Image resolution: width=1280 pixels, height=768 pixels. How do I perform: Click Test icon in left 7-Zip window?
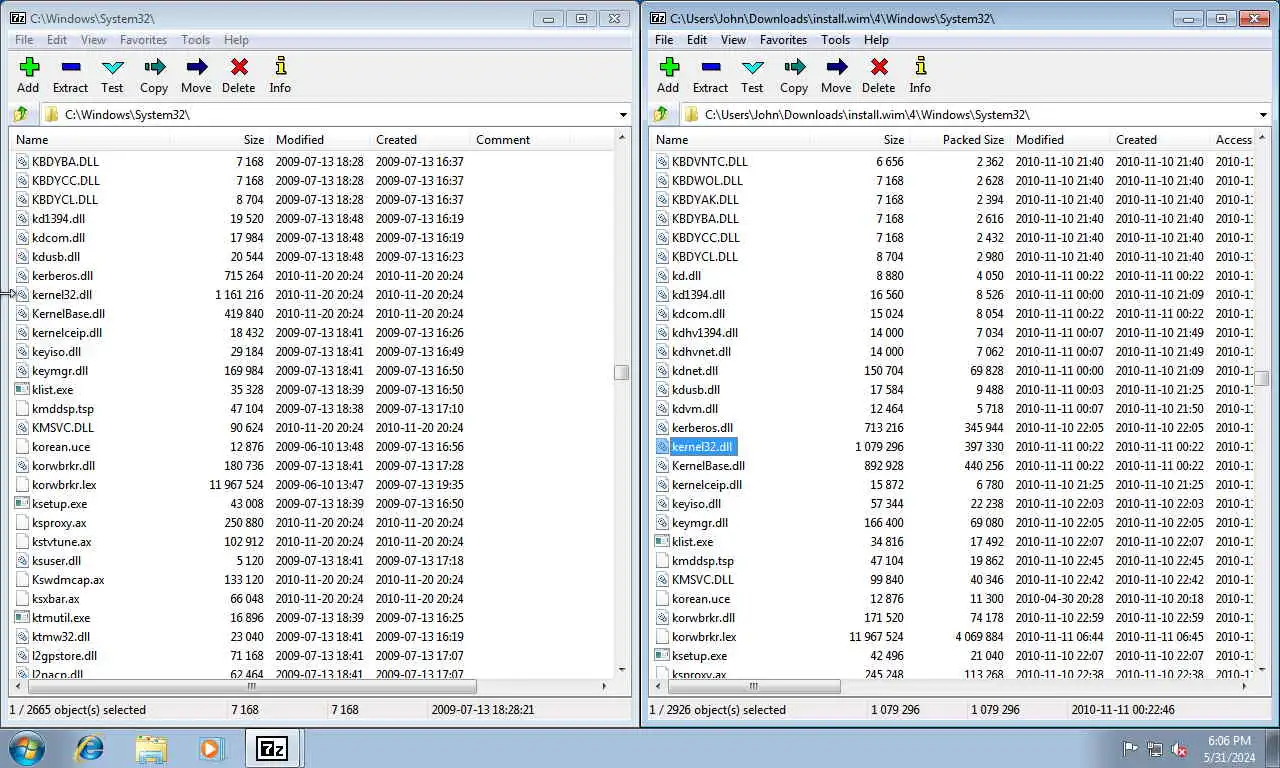(112, 67)
